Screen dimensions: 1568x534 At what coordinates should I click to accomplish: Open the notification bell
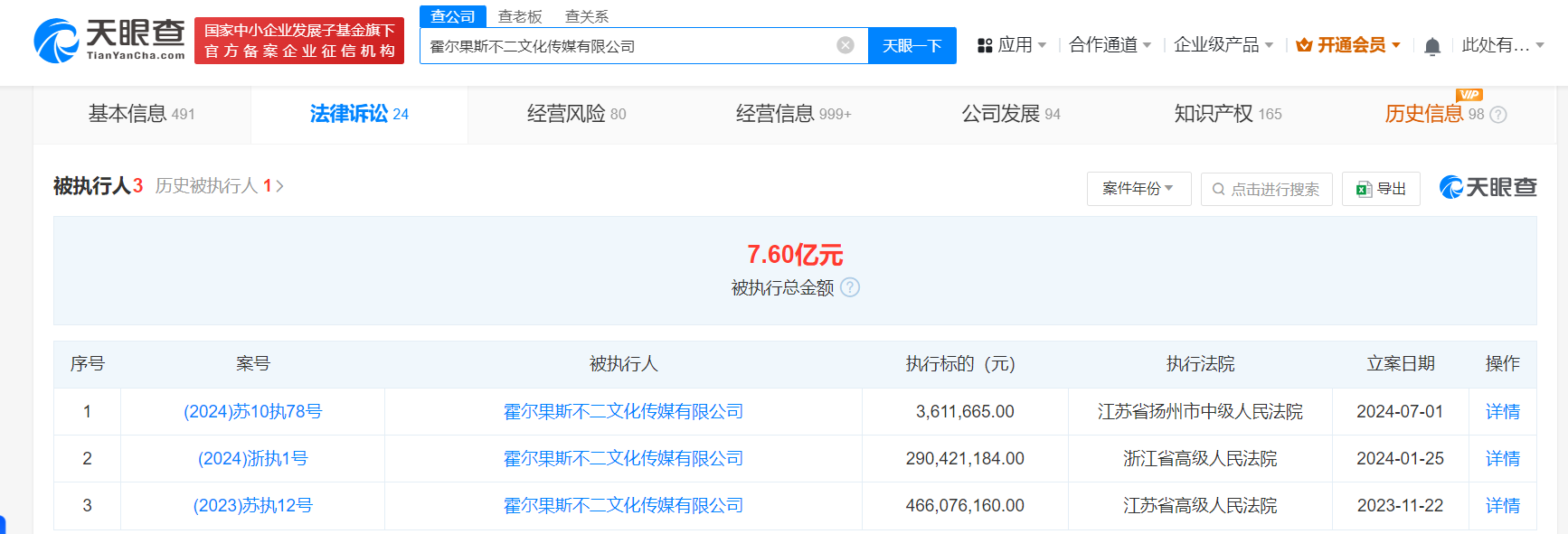(x=1431, y=46)
